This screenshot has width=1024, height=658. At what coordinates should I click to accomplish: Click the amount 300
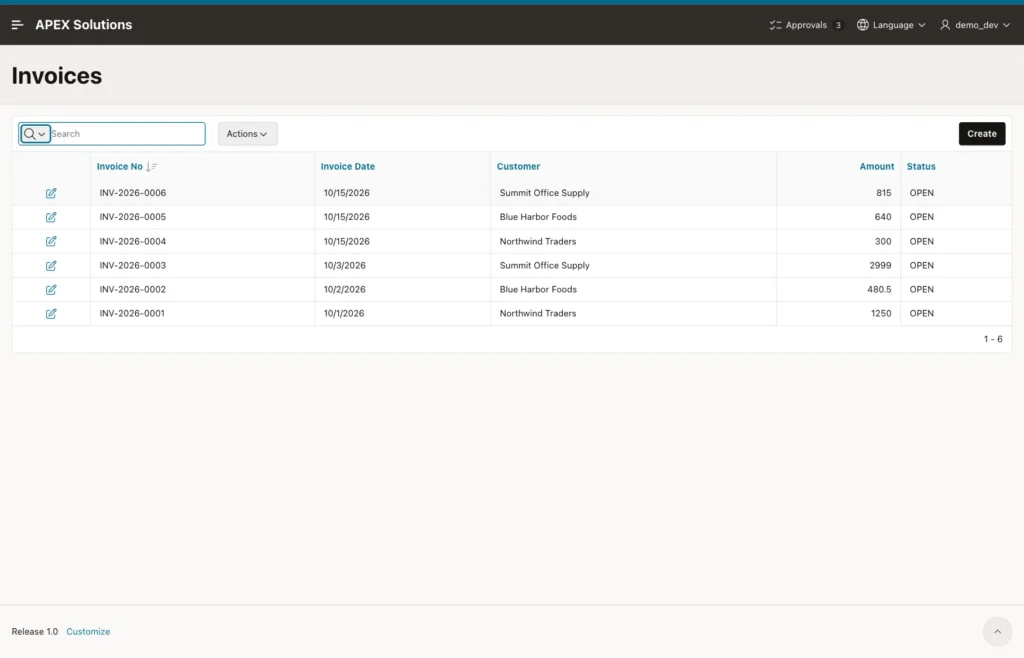coord(883,241)
